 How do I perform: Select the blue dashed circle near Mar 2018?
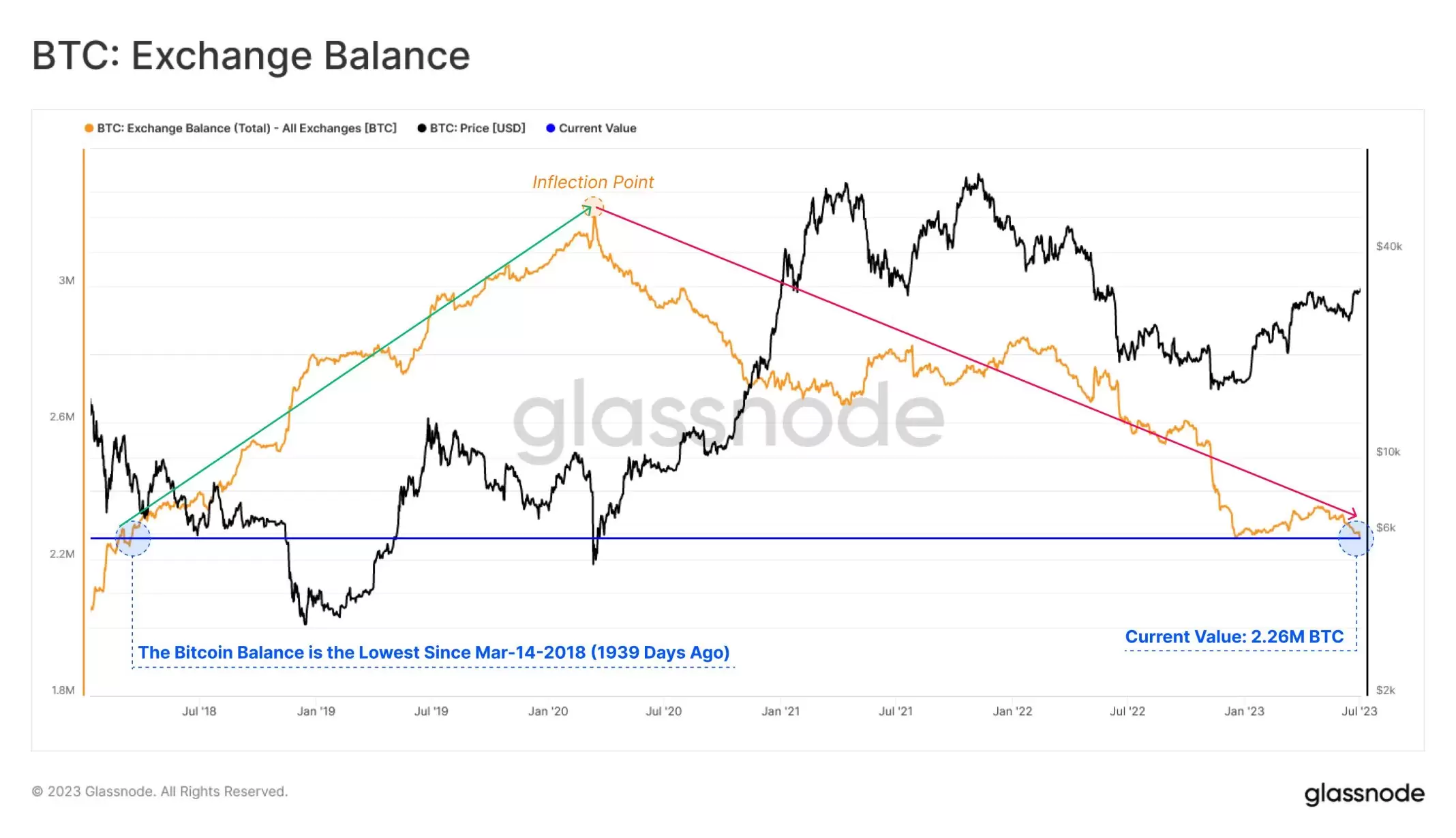coord(133,538)
